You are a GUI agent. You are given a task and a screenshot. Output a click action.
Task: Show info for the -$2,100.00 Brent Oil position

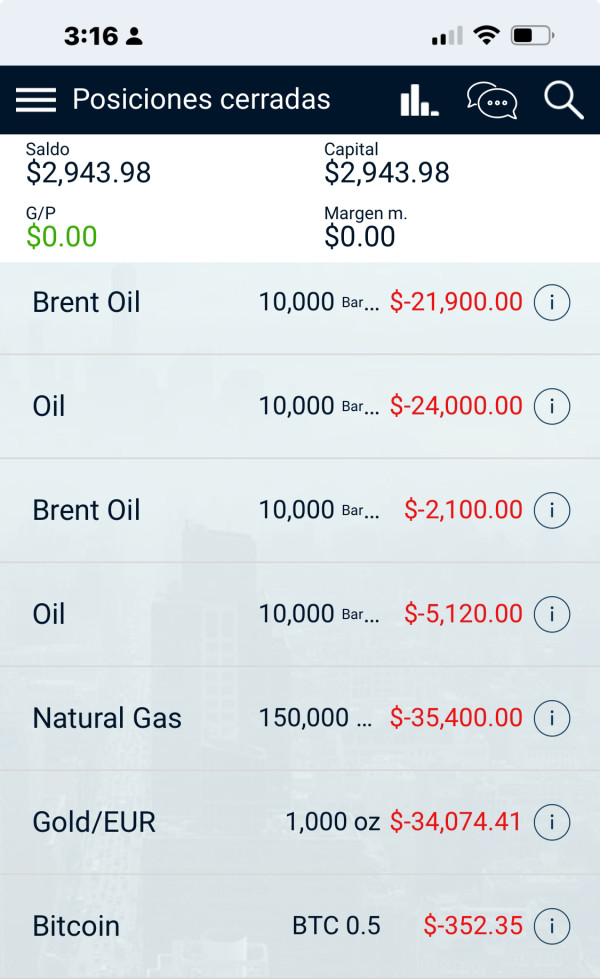552,510
